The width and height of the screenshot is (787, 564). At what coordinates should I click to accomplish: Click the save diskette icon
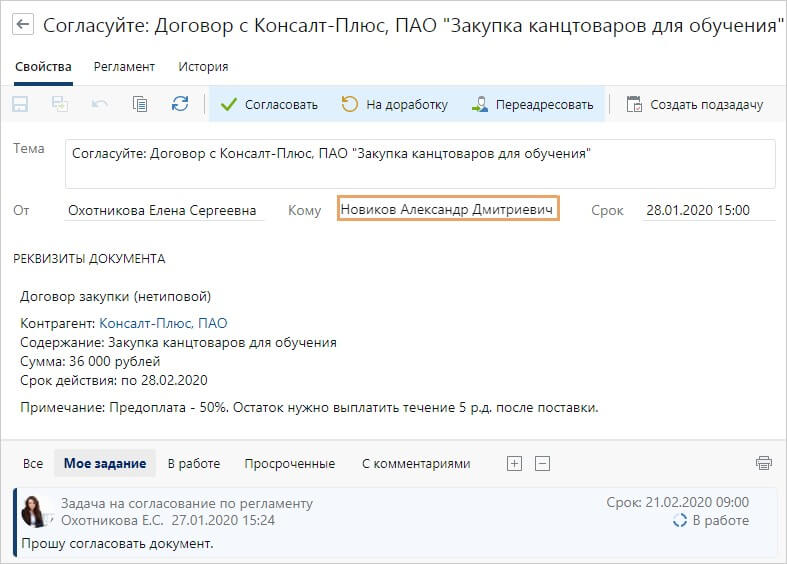pos(20,104)
